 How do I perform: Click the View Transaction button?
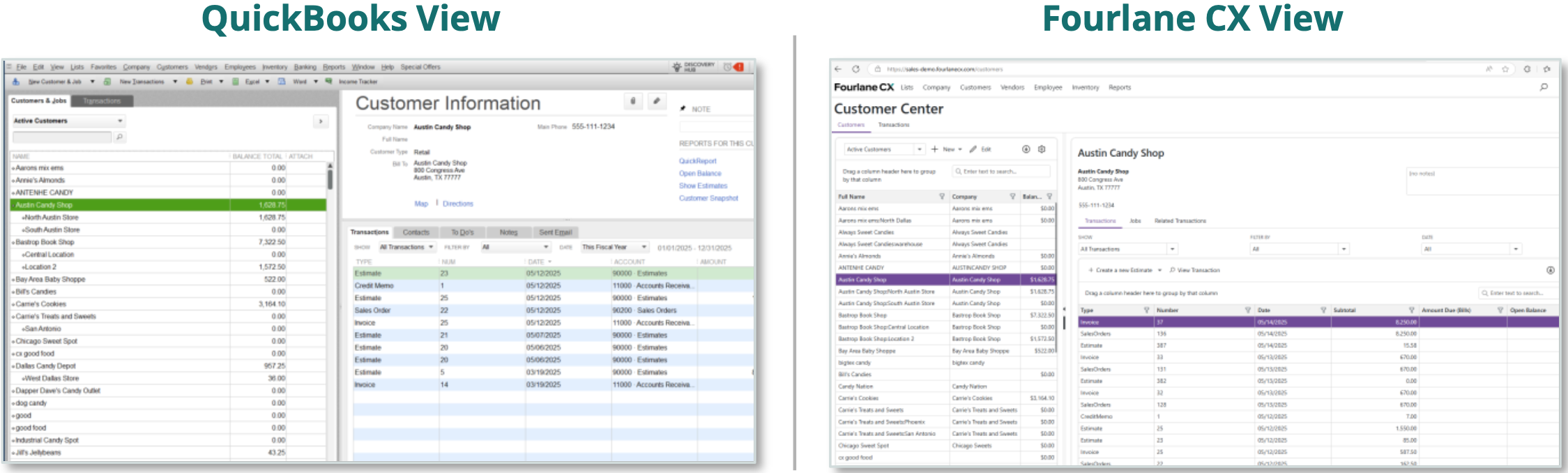pos(1195,270)
